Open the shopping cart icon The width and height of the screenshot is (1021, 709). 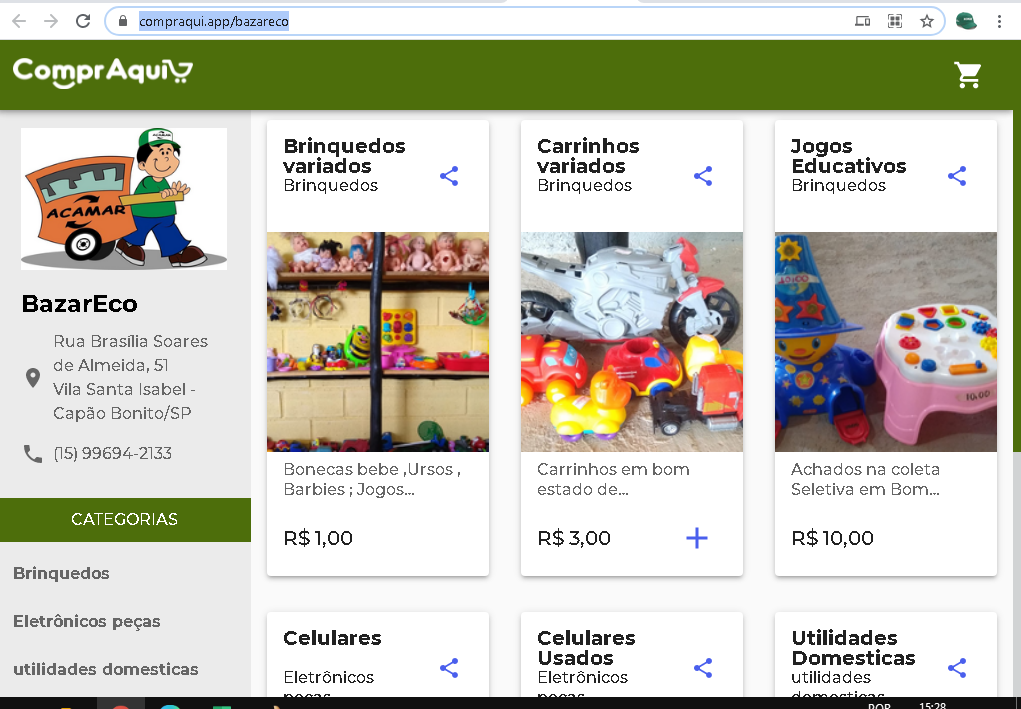click(967, 75)
